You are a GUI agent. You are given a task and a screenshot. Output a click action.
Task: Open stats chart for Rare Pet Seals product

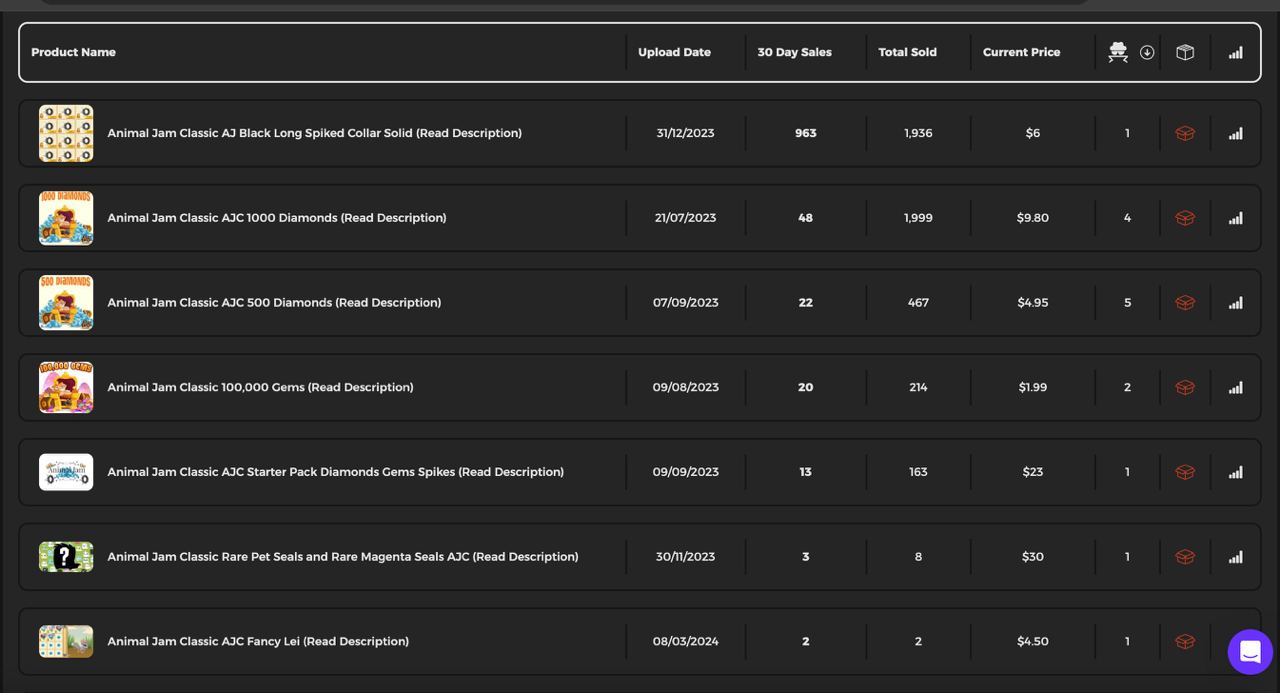(1236, 557)
